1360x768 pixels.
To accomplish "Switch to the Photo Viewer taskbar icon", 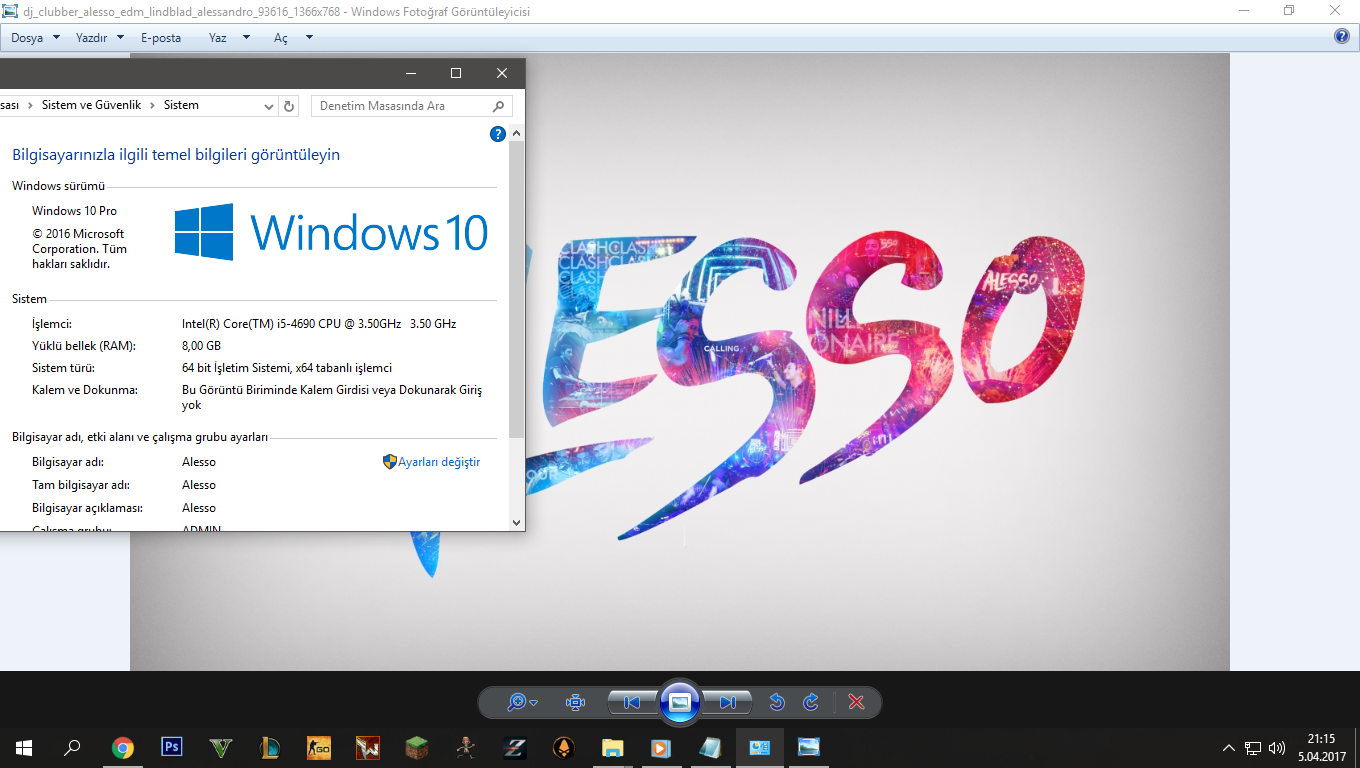I will [x=808, y=747].
